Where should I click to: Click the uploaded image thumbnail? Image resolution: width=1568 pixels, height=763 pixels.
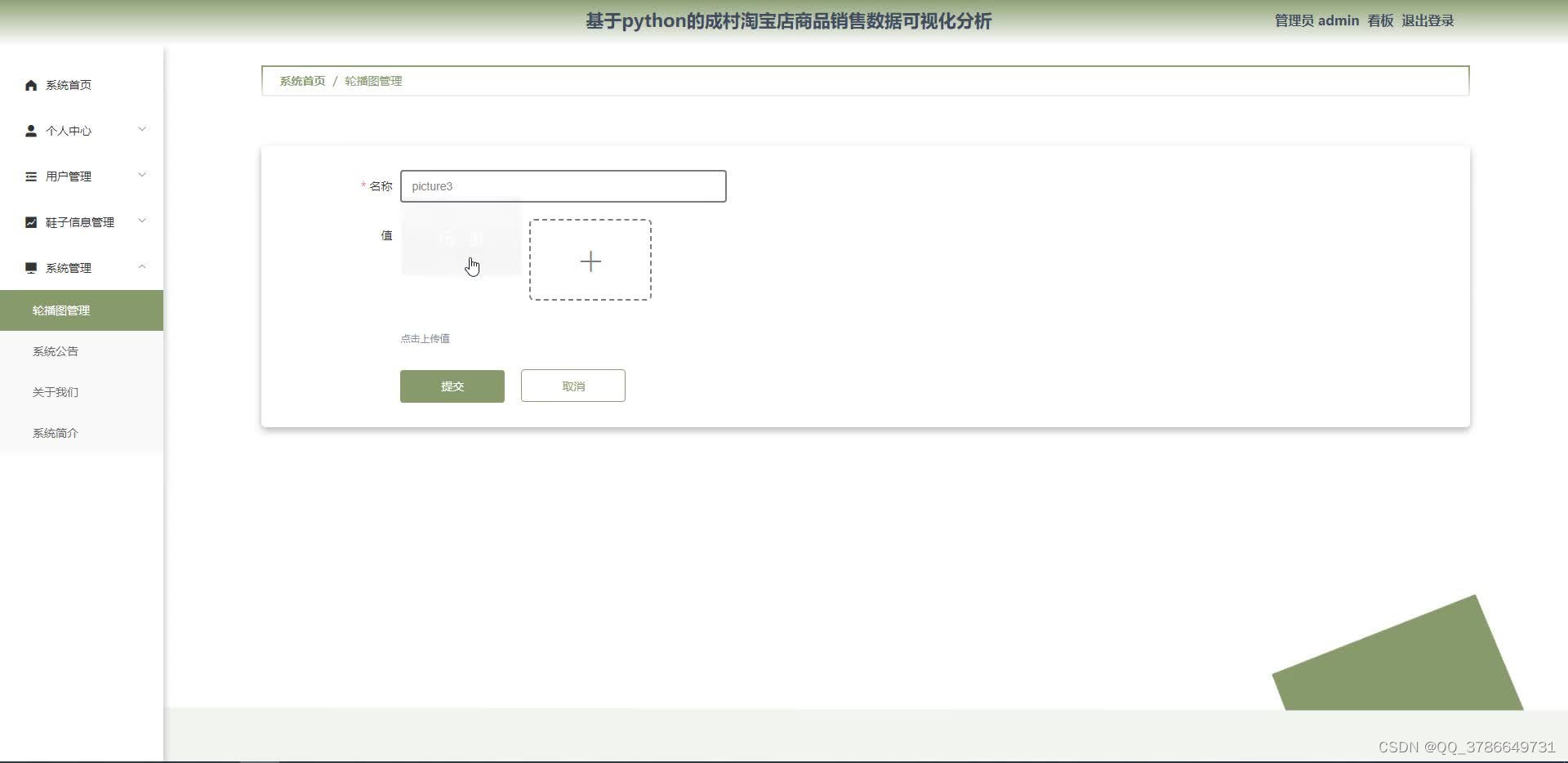pyautogui.click(x=461, y=237)
